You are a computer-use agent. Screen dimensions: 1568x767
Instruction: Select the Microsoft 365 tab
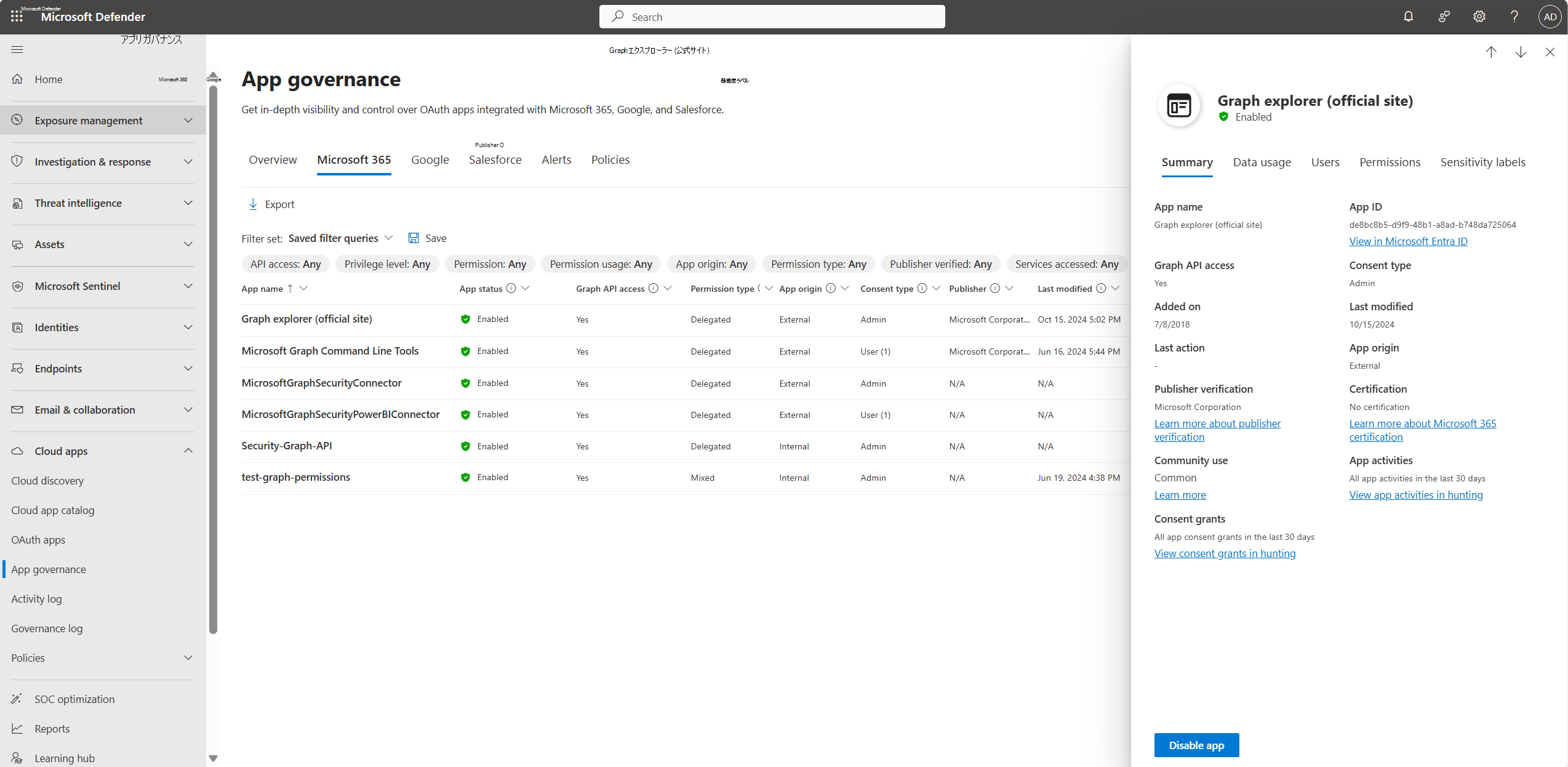(353, 159)
